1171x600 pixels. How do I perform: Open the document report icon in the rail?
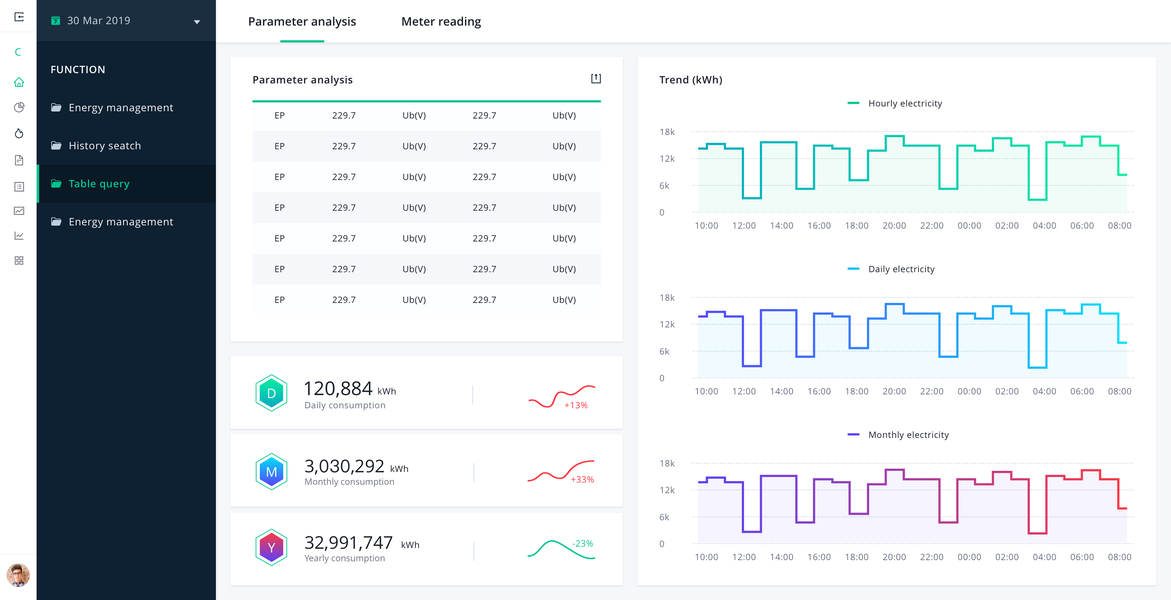click(19, 159)
